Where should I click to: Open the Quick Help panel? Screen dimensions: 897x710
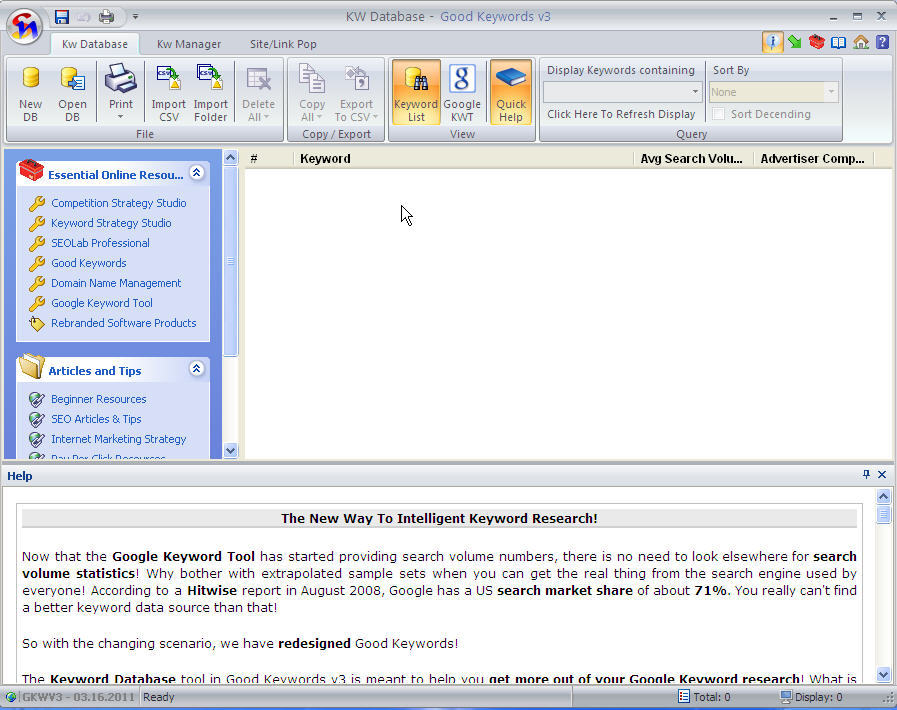(510, 92)
